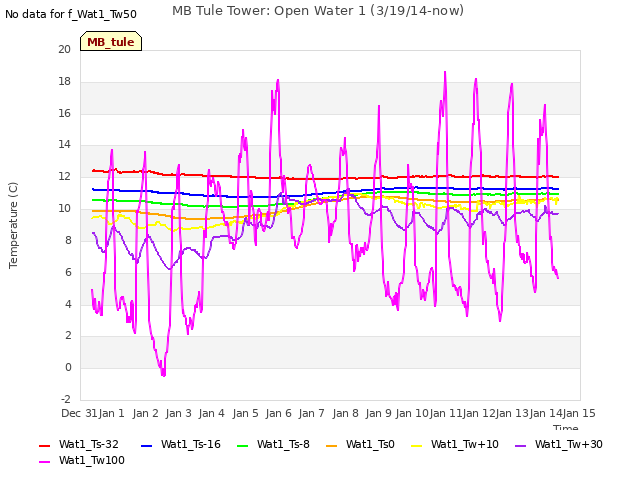Click the Jan 12 x-axis tick label
Viewport: 640px width, 480px height.
pos(479,413)
